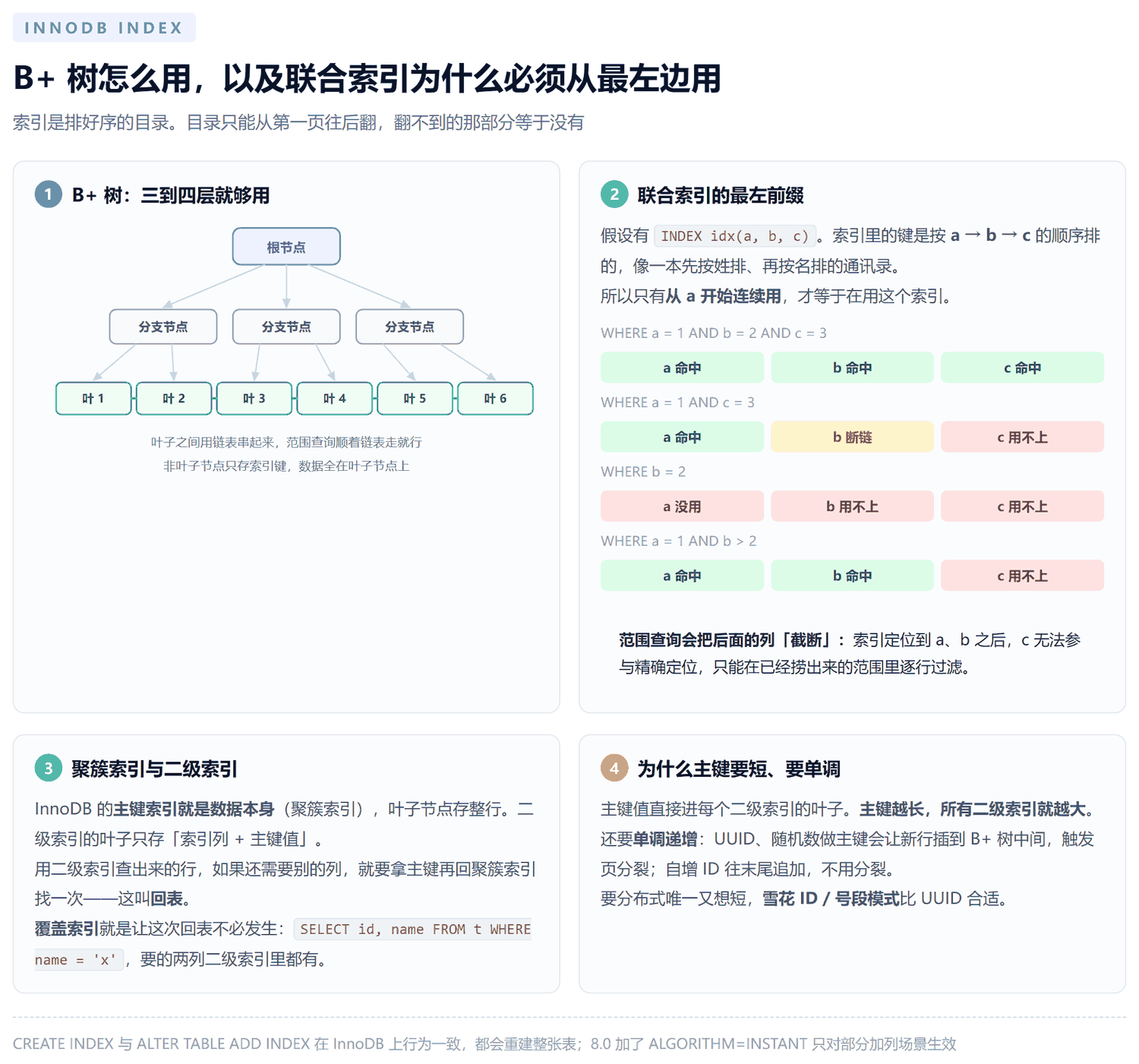Pick leaf node 叶 5
The width and height of the screenshot is (1139, 1064).
click(415, 399)
